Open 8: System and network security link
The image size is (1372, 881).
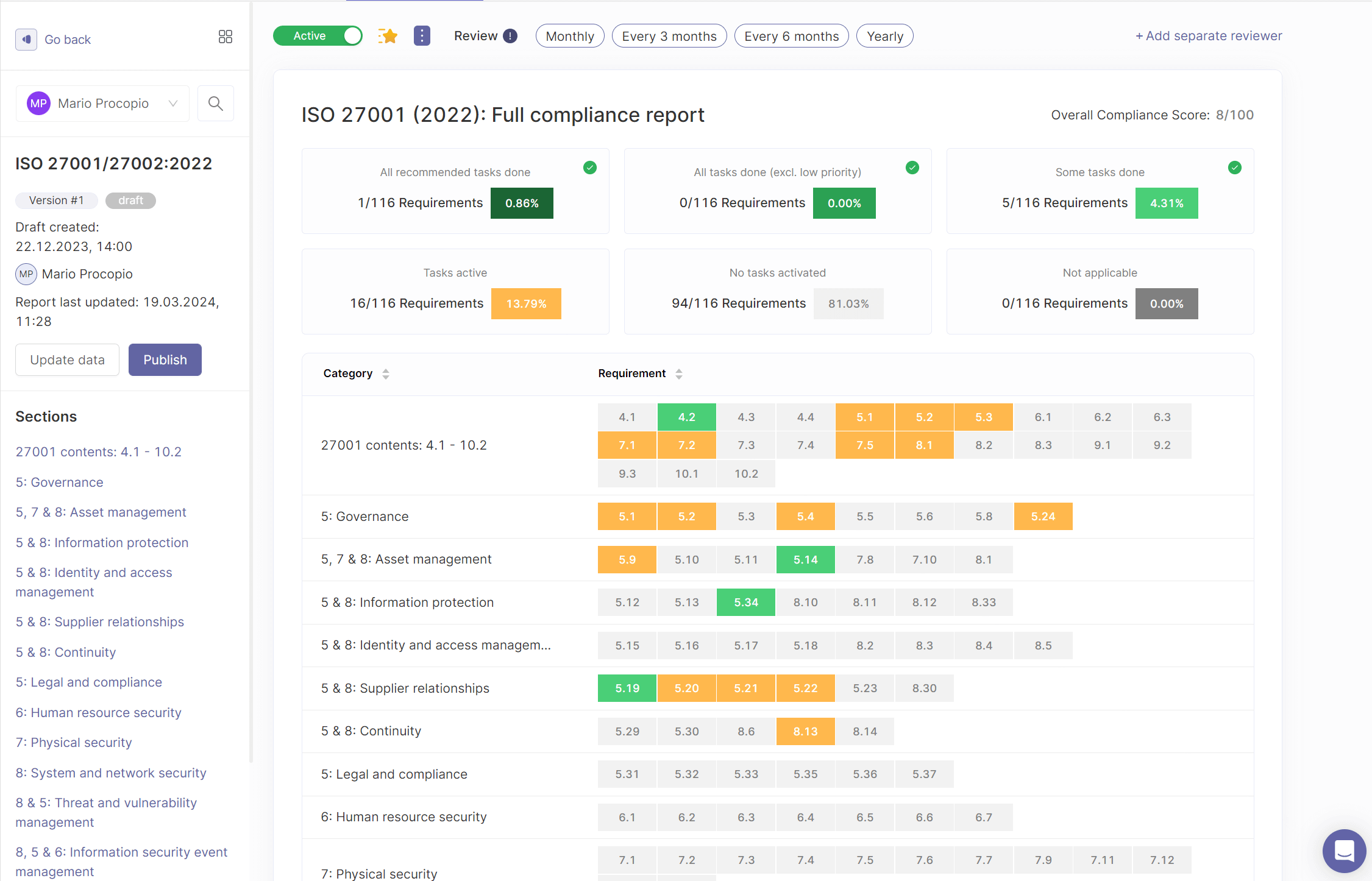[111, 773]
